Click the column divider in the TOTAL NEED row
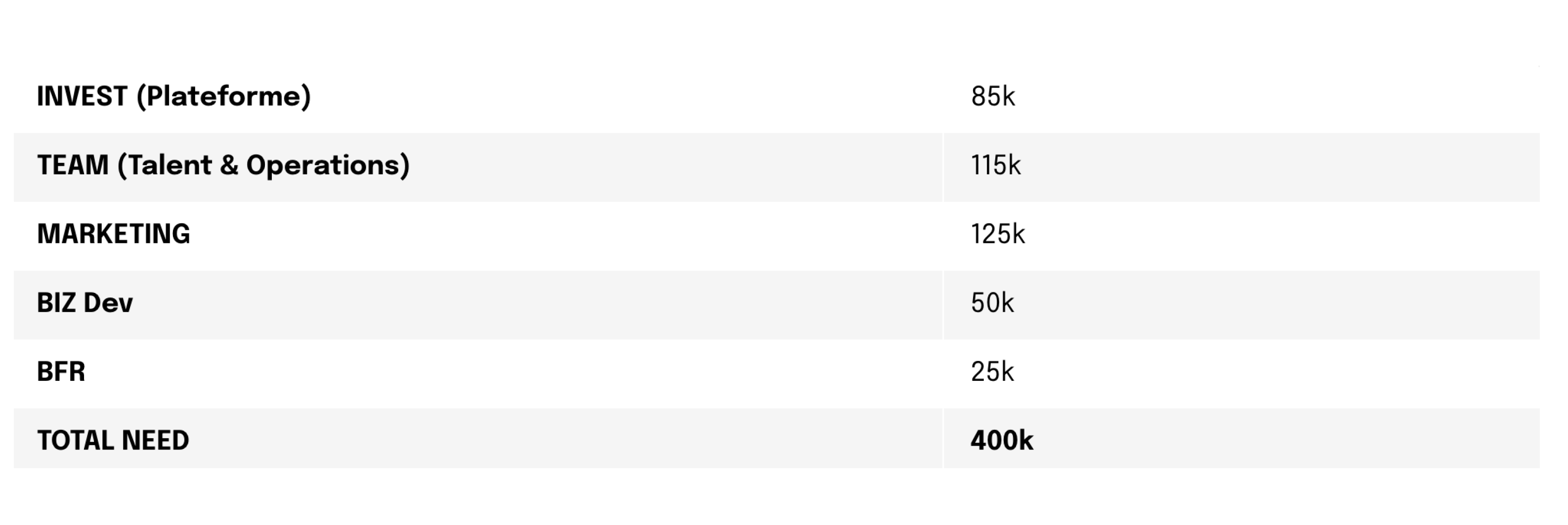 pos(943,439)
